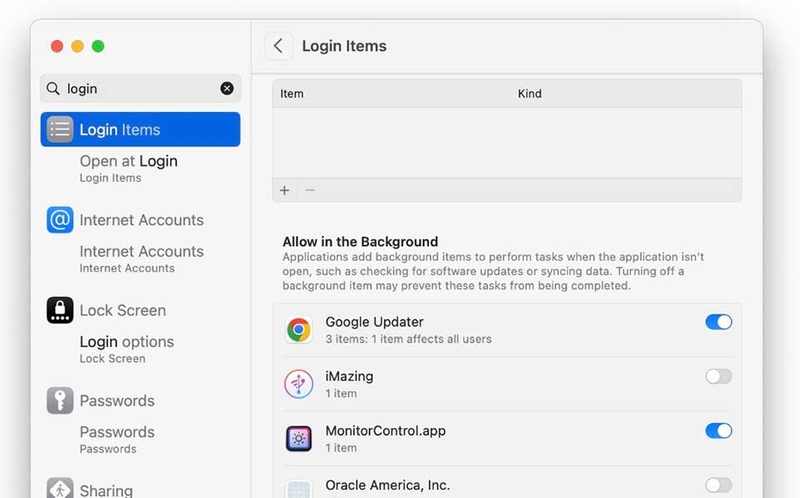Click the Google Chrome icon for Google Updater
800x498 pixels.
tap(298, 330)
